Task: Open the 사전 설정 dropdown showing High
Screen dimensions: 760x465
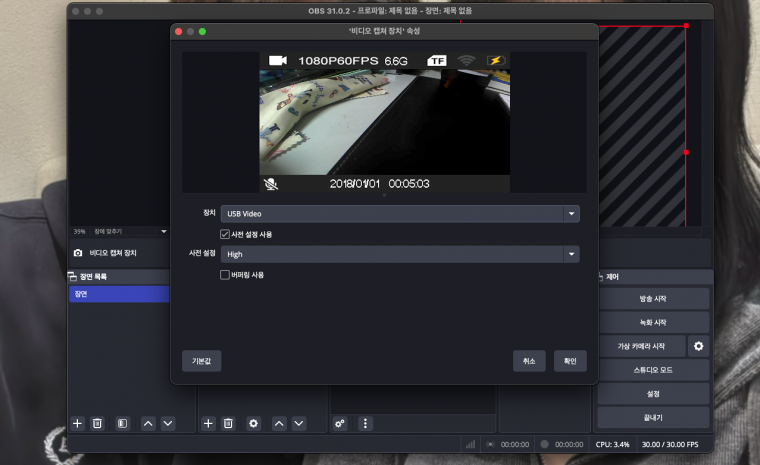Action: (x=400, y=254)
